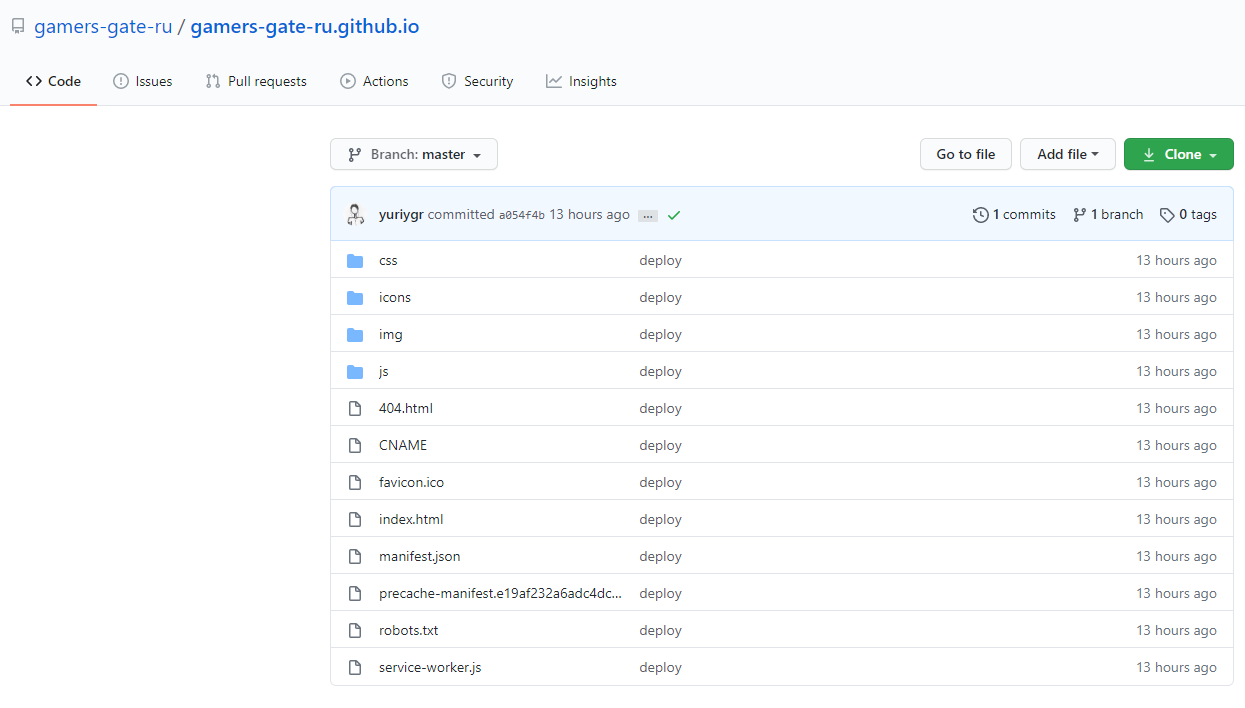The height and width of the screenshot is (708, 1245).
Task: Open the 404.html file
Action: point(406,409)
